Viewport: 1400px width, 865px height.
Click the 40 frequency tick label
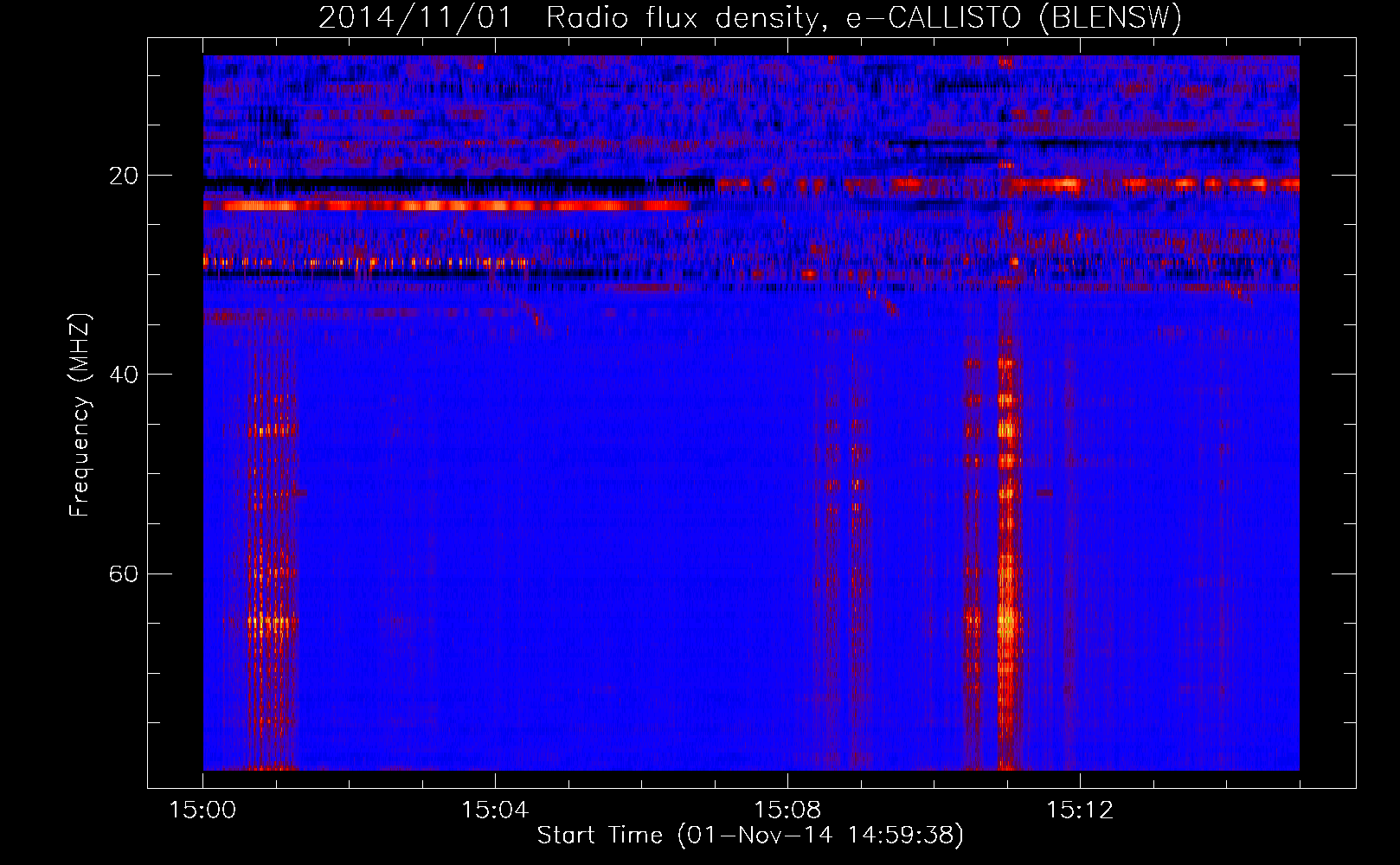tap(125, 375)
